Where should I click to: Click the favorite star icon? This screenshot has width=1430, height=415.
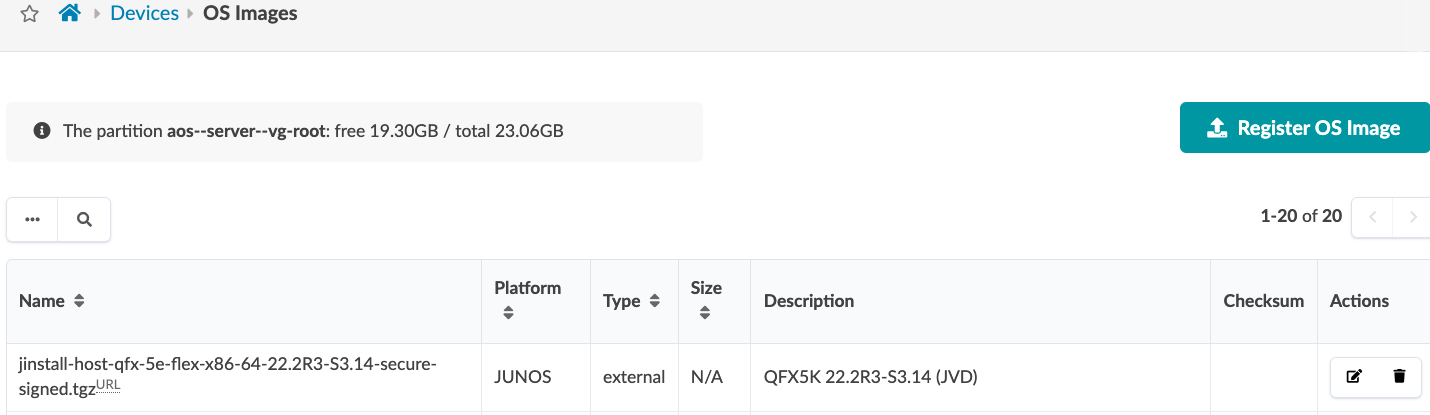click(x=30, y=15)
